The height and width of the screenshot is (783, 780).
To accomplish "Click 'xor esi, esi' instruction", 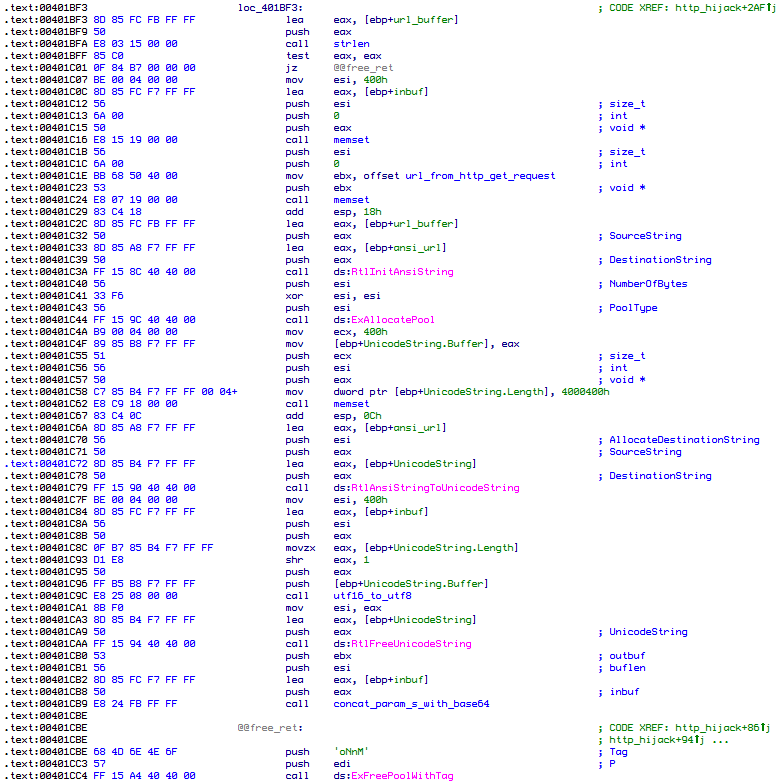I will tap(333, 296).
